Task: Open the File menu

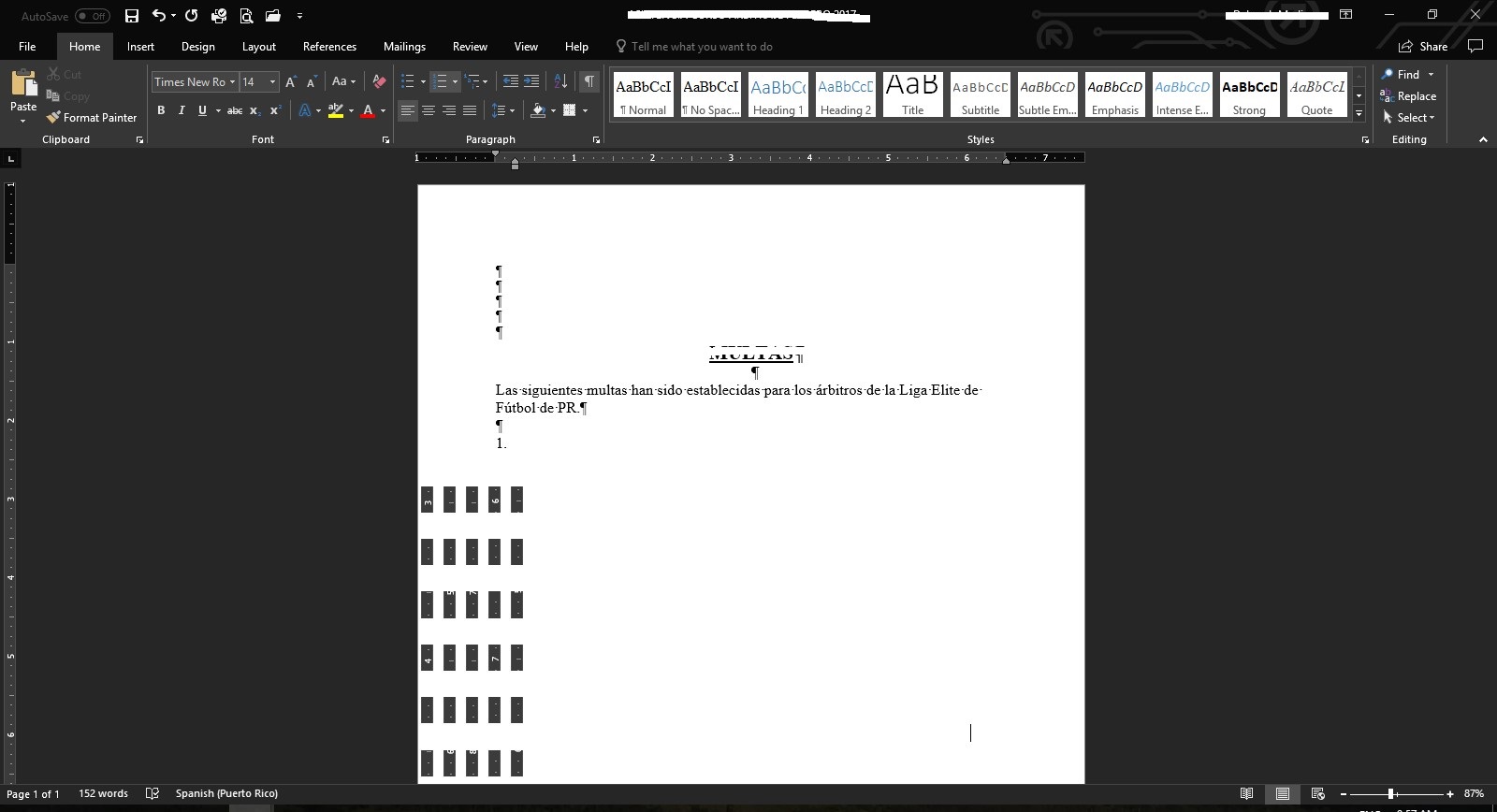Action: click(x=27, y=46)
